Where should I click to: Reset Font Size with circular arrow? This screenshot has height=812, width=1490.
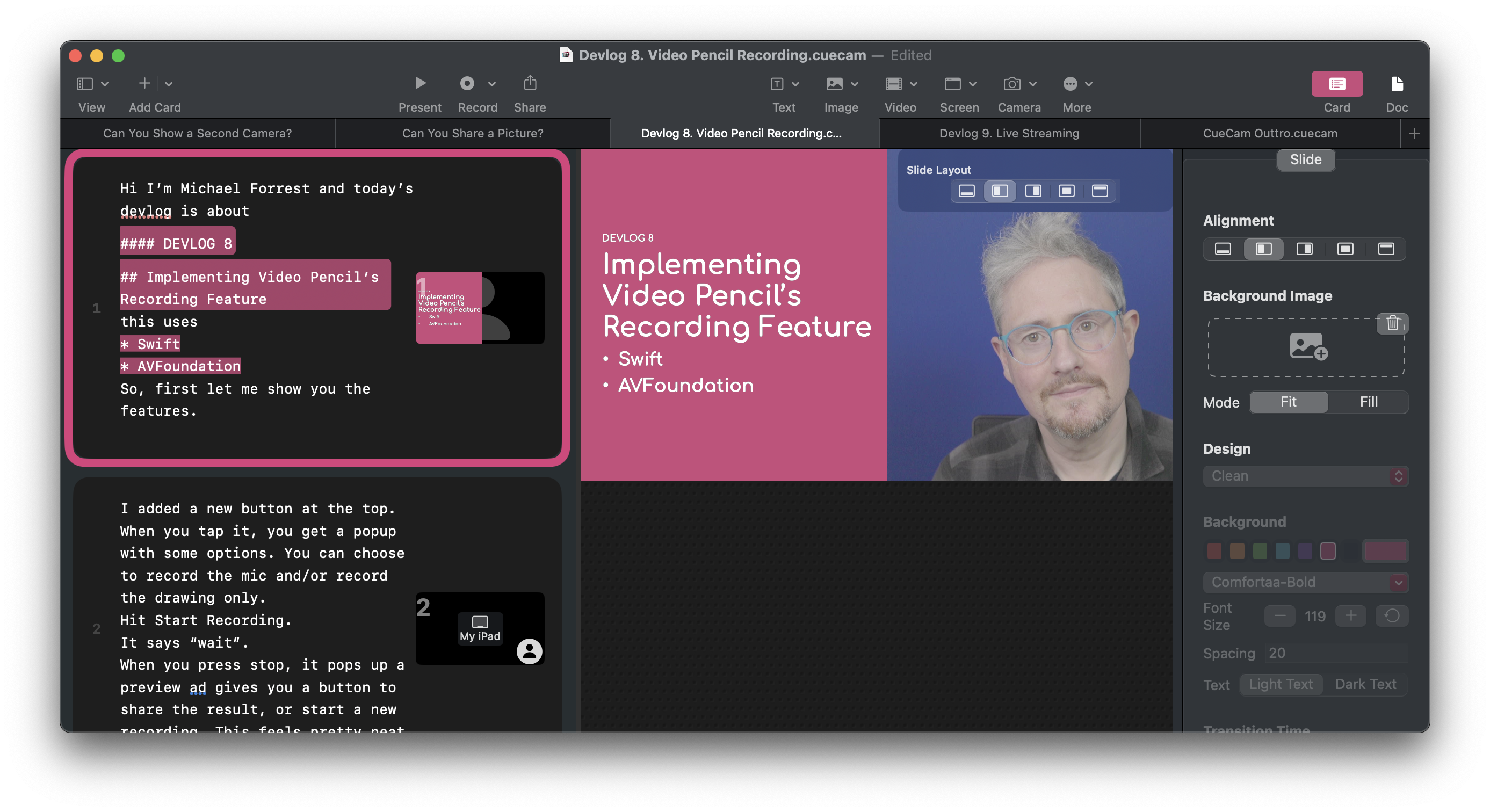(1392, 616)
